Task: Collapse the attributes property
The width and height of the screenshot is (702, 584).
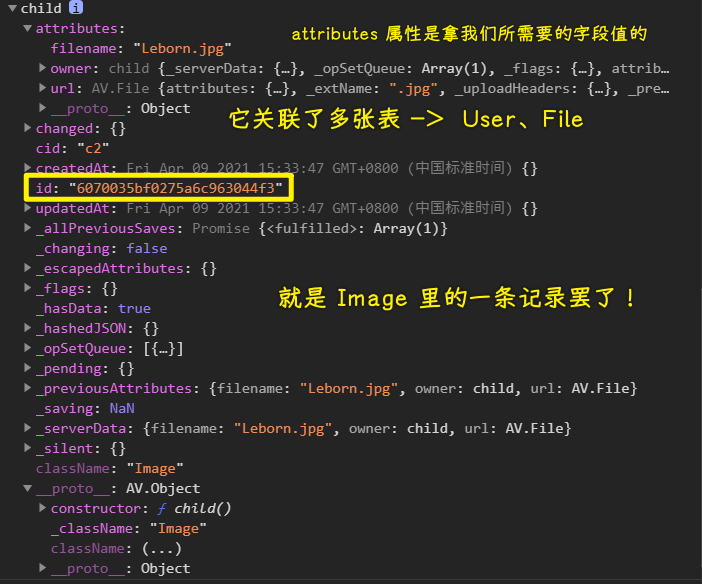Action: coord(28,28)
